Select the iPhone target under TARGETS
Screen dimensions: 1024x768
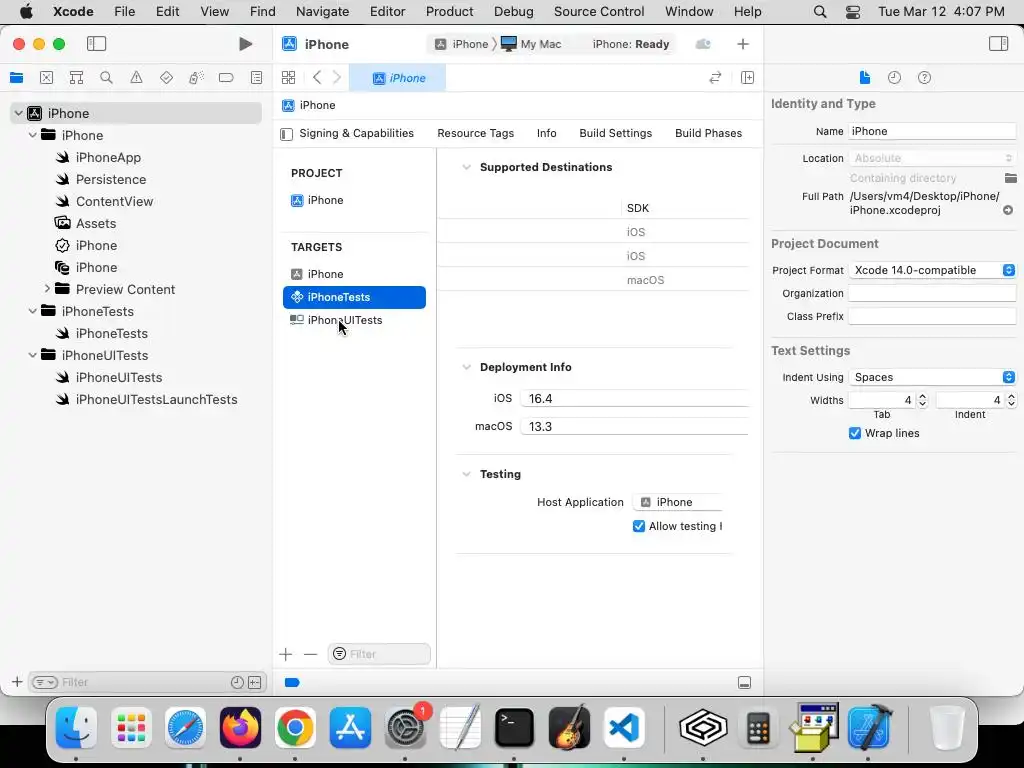[354, 274]
